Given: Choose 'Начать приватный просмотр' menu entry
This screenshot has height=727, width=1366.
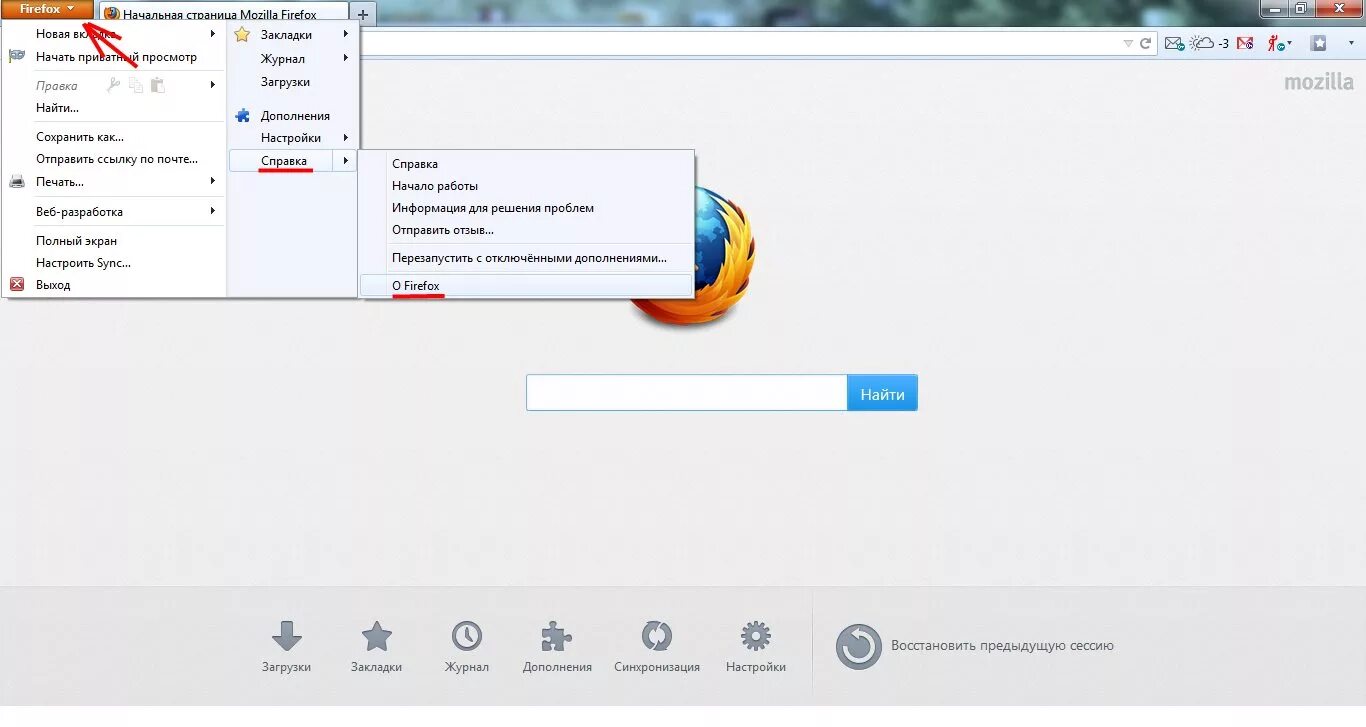Looking at the screenshot, I should click(116, 57).
